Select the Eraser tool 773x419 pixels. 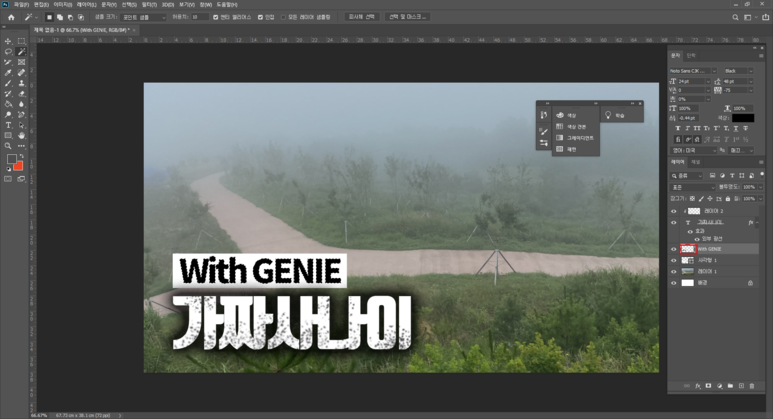pyautogui.click(x=22, y=94)
